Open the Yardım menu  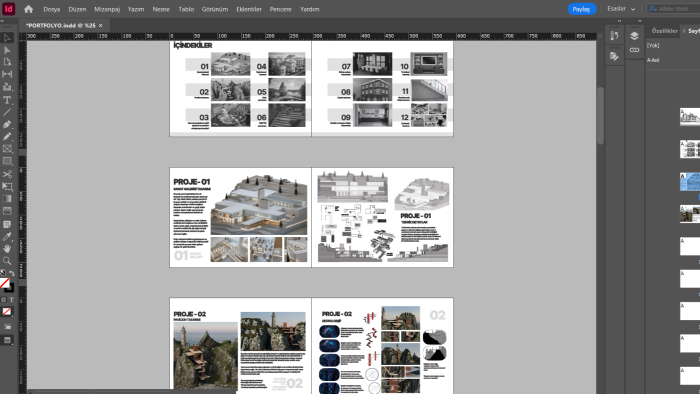pyautogui.click(x=309, y=9)
